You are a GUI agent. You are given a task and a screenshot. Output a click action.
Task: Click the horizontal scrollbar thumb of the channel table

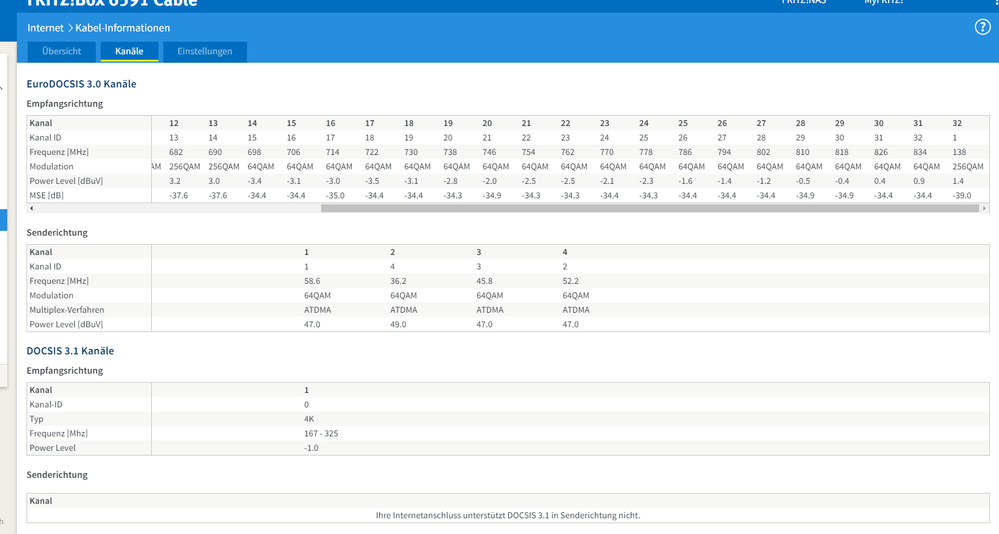click(650, 208)
